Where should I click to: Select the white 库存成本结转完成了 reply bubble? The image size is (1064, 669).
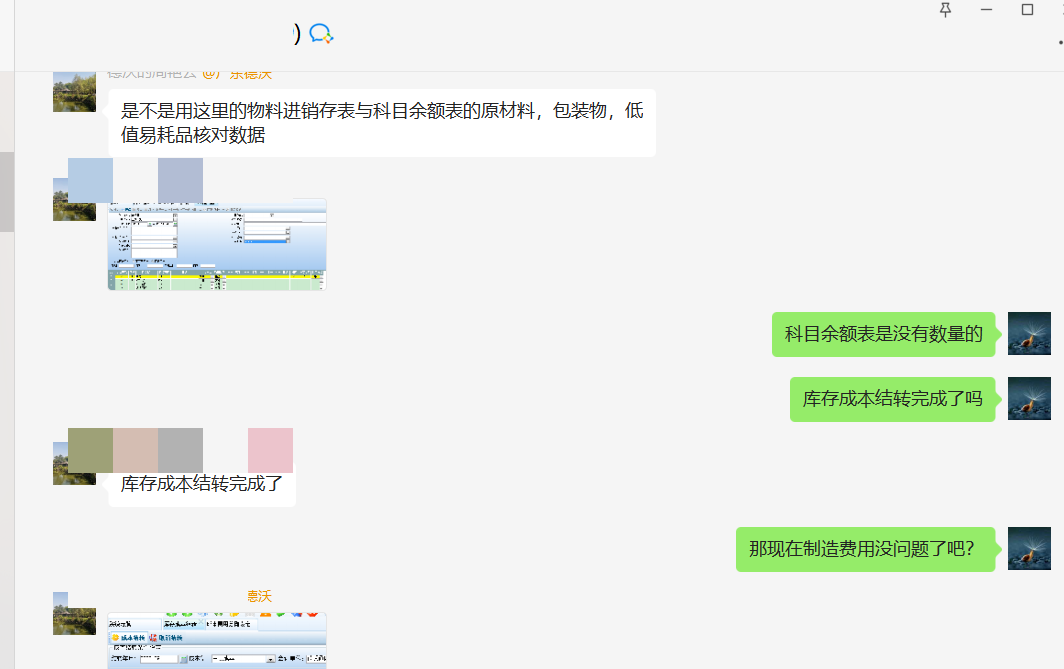(202, 484)
